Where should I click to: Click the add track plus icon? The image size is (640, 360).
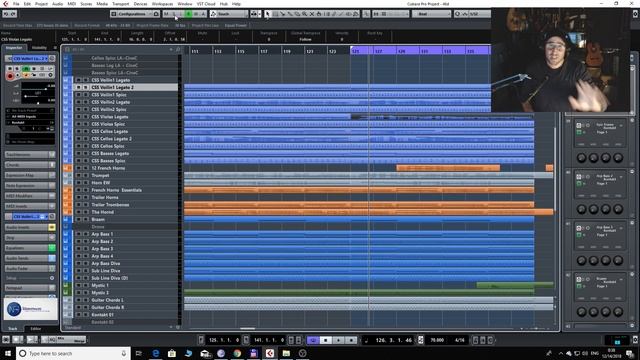tap(171, 49)
